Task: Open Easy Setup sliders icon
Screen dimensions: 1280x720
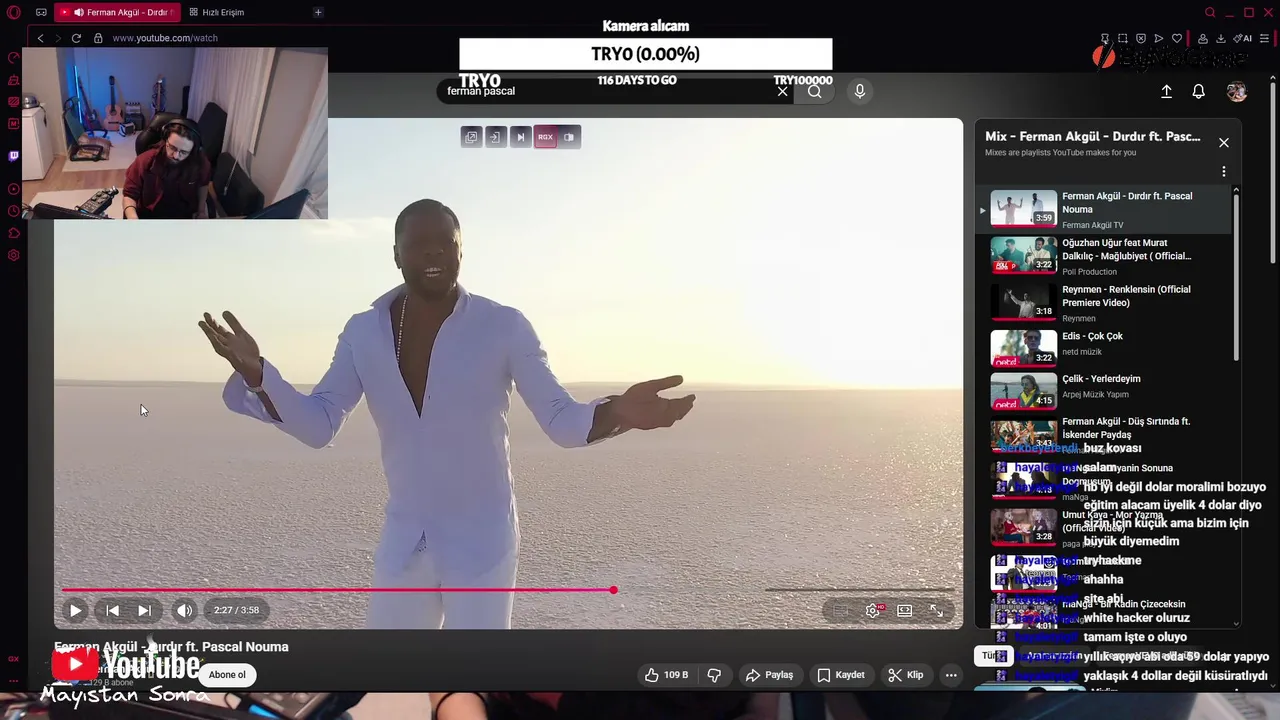Action: [x=1264, y=38]
